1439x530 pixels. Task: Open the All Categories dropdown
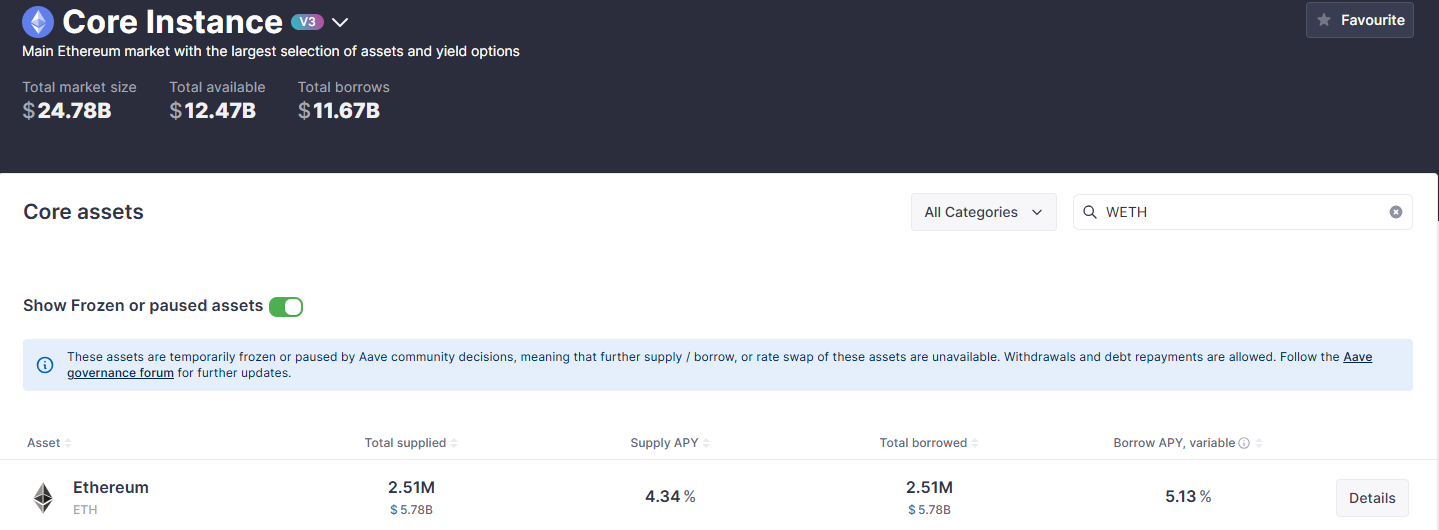click(x=983, y=212)
